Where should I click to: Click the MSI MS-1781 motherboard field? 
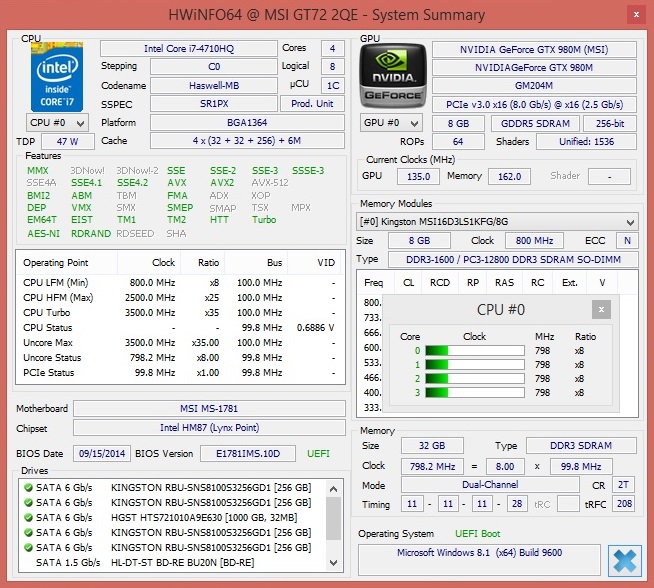pyautogui.click(x=209, y=408)
